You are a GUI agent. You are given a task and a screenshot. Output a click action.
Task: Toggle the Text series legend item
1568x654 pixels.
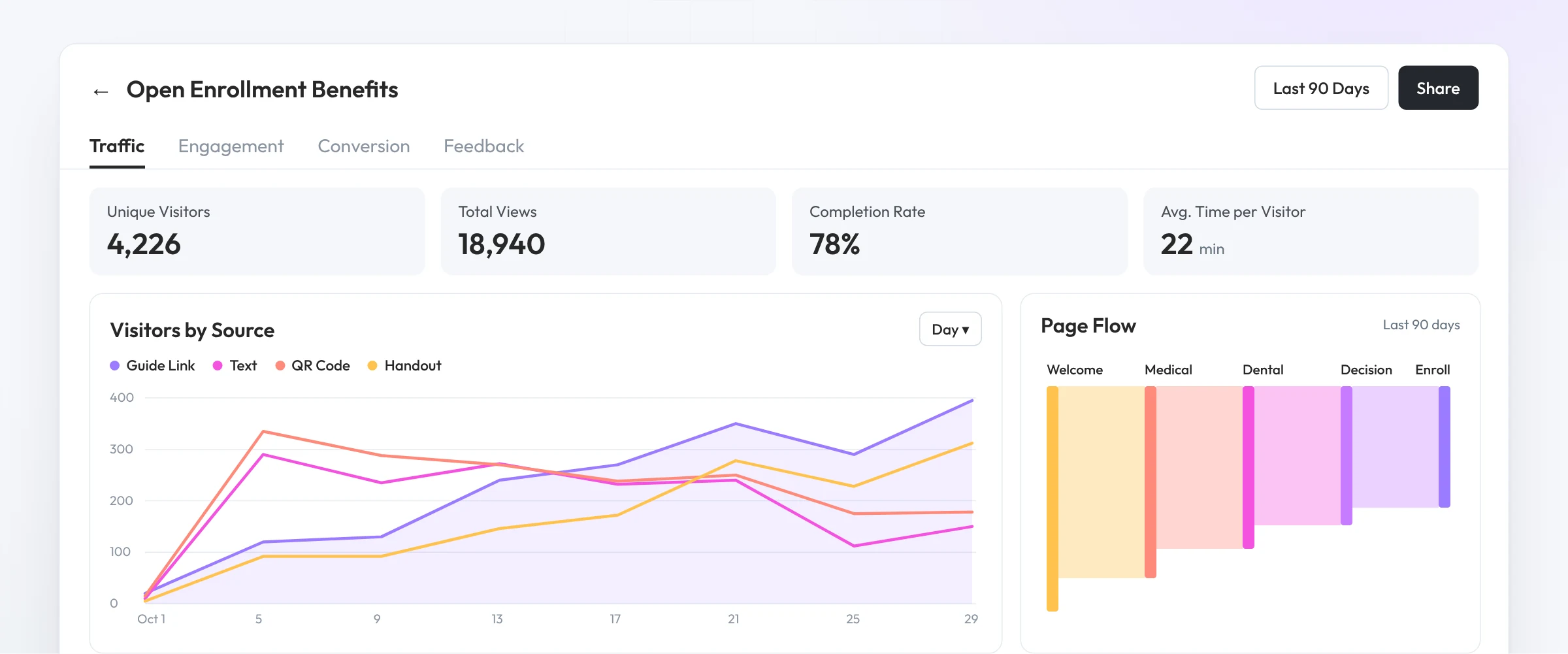[235, 366]
